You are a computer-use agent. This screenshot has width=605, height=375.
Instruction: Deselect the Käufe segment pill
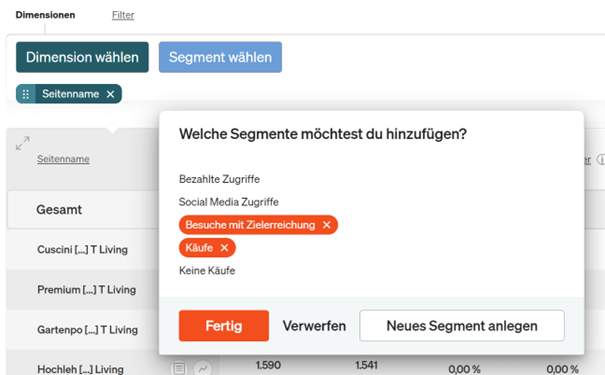[x=199, y=248]
